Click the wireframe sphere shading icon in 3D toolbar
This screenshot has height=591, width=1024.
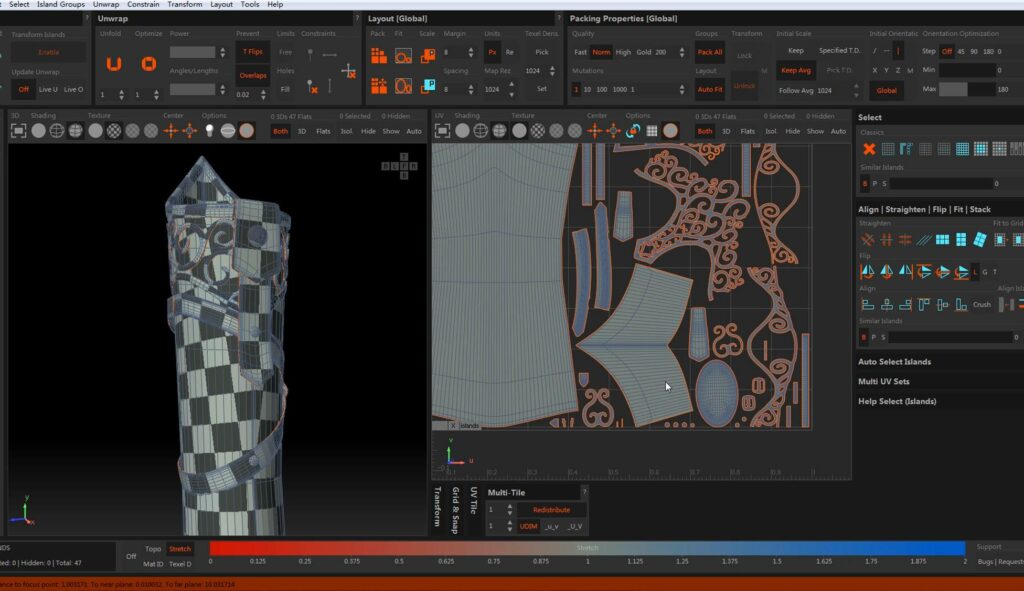(x=57, y=131)
